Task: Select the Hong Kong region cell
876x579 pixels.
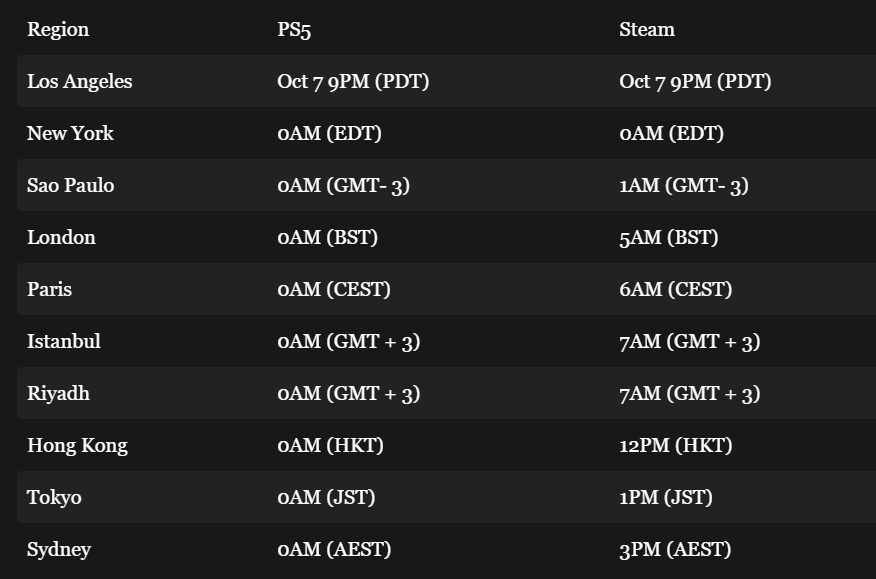Action: tap(77, 445)
